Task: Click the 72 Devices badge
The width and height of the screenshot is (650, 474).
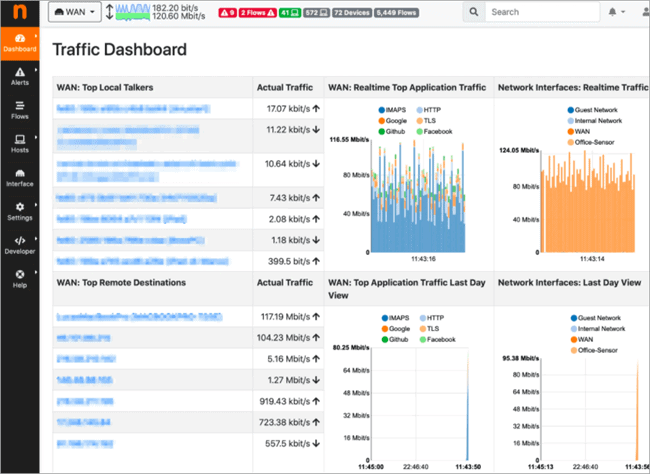Action: [x=352, y=13]
